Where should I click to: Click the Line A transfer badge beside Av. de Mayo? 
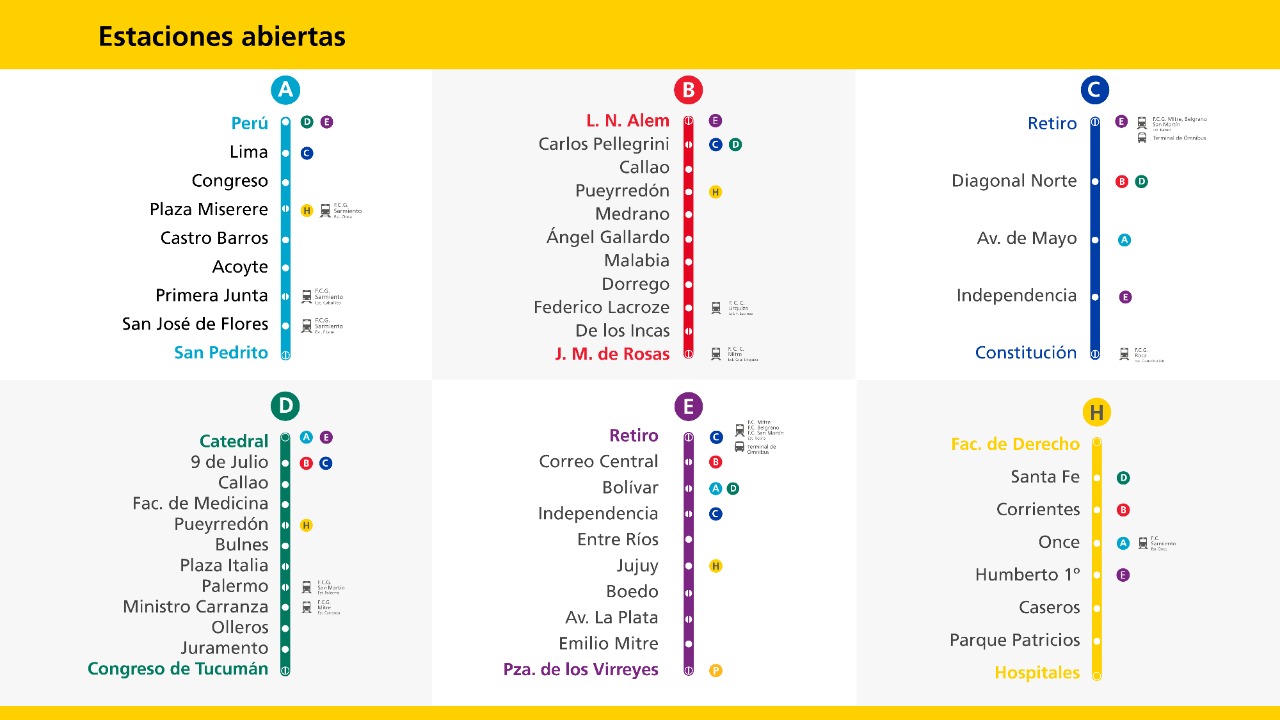[1124, 240]
